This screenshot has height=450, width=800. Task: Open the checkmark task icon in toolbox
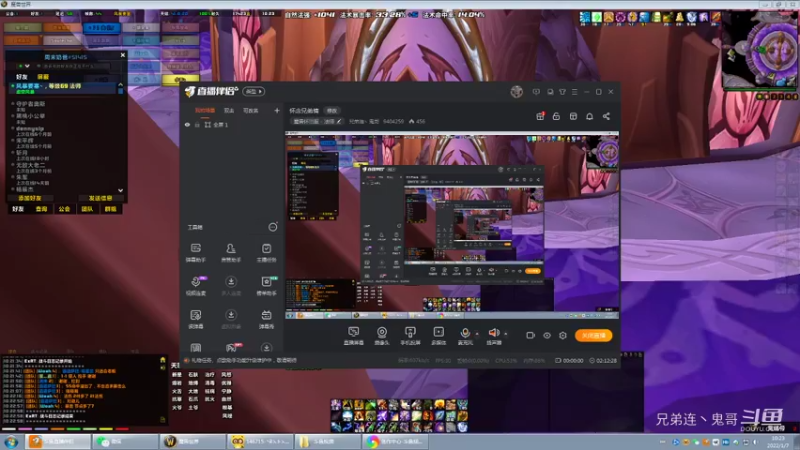point(266,253)
